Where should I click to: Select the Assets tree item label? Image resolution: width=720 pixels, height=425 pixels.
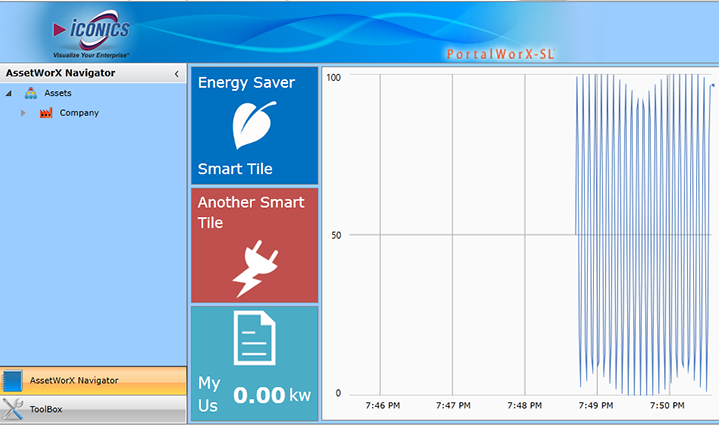pos(58,93)
